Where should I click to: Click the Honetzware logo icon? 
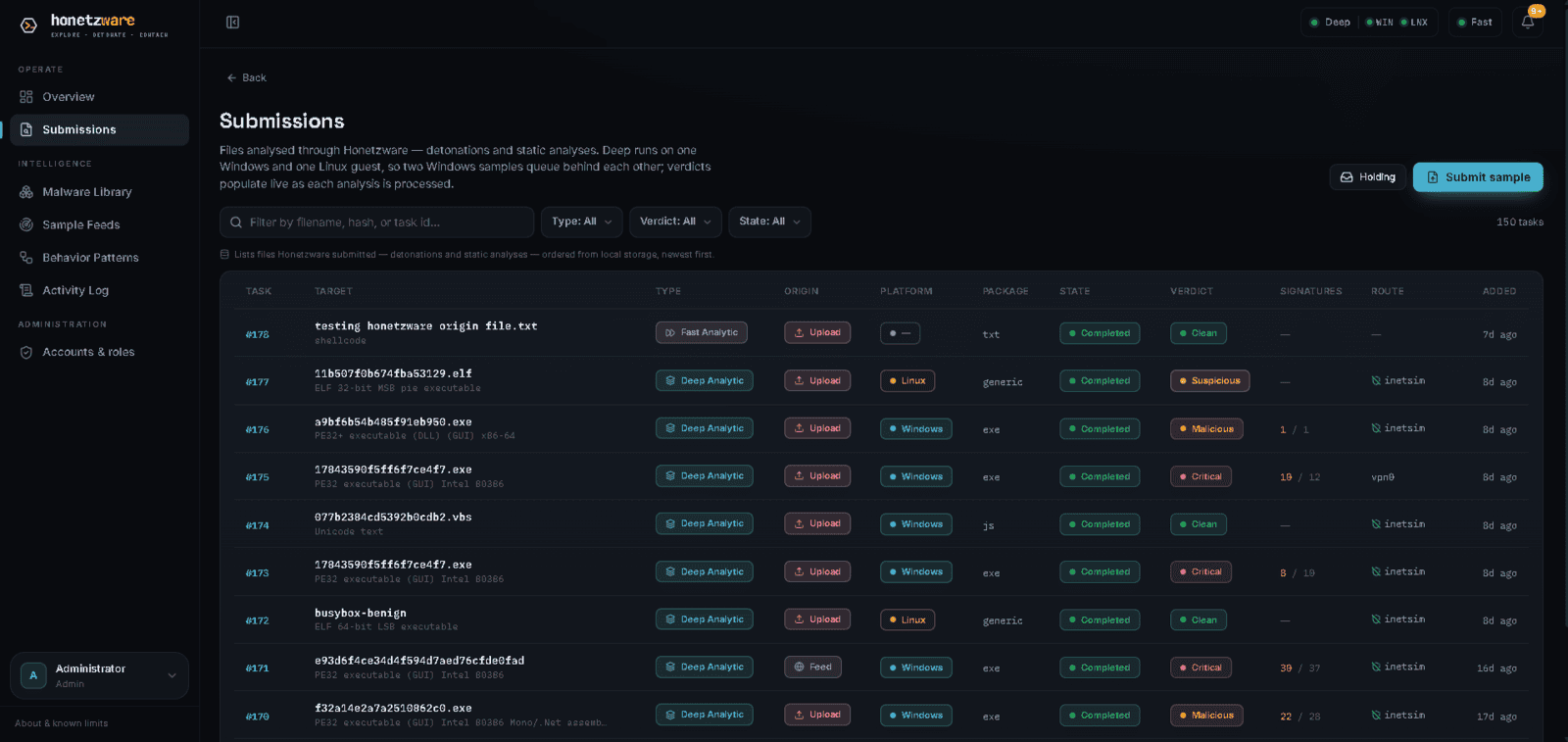[28, 25]
